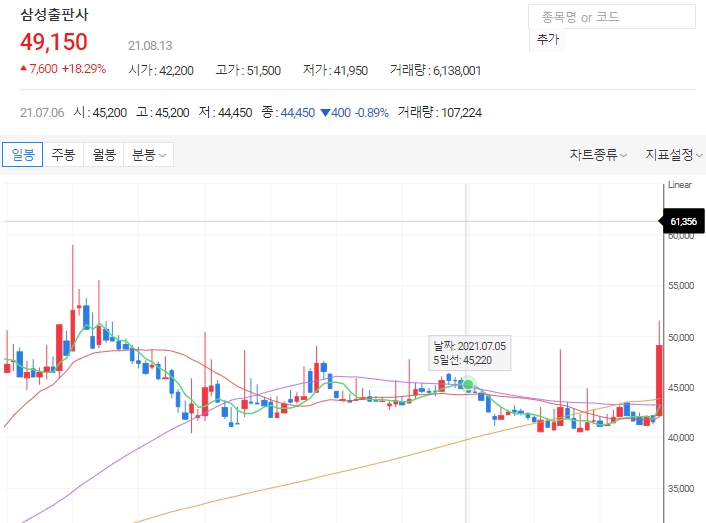The image size is (706, 523).
Task: Click the tooltip value 5일선: 45,220
Action: click(x=463, y=360)
